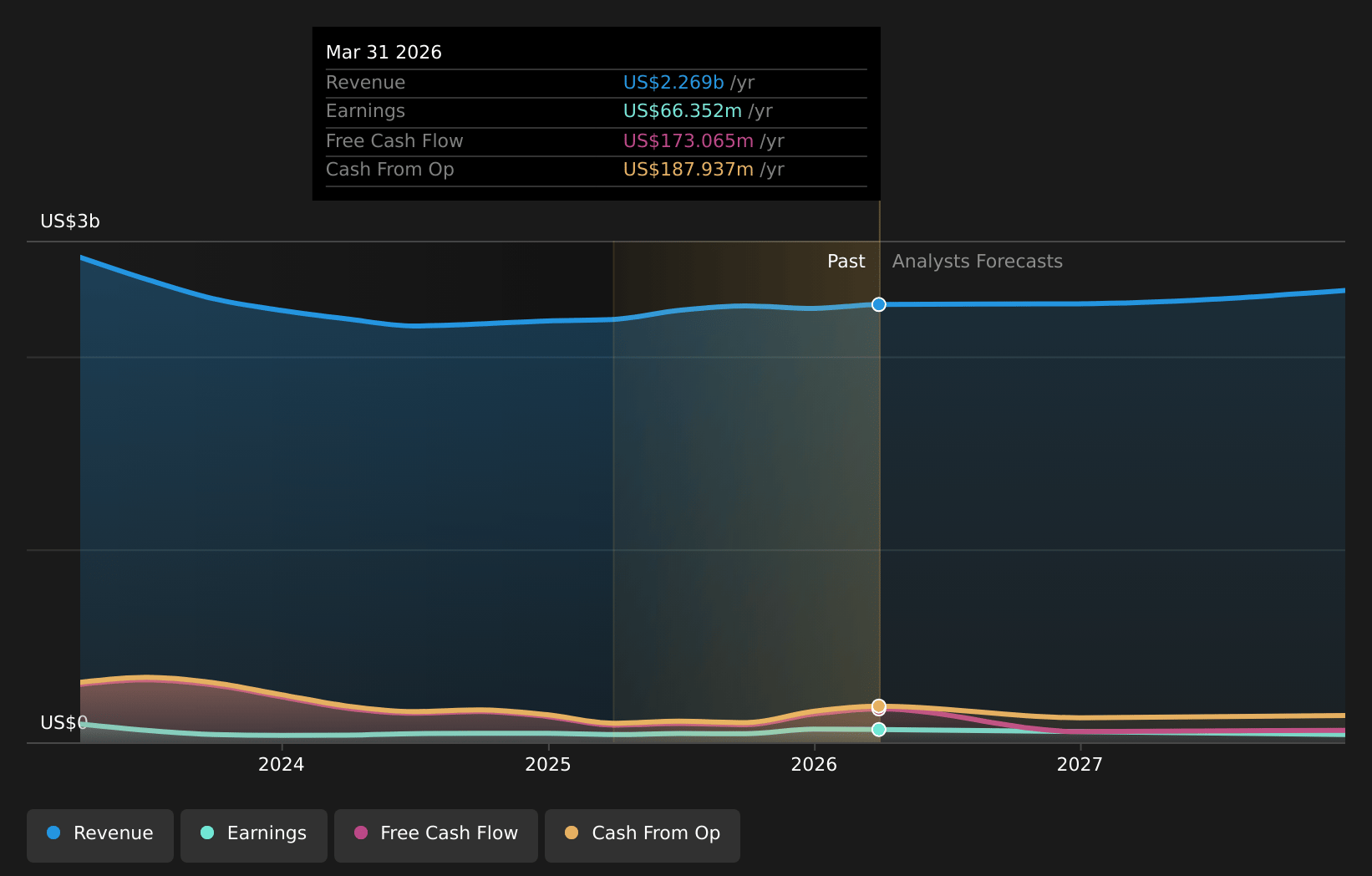The image size is (1372, 876).
Task: Click the Revenue row label in tooltip
Action: pos(365,83)
